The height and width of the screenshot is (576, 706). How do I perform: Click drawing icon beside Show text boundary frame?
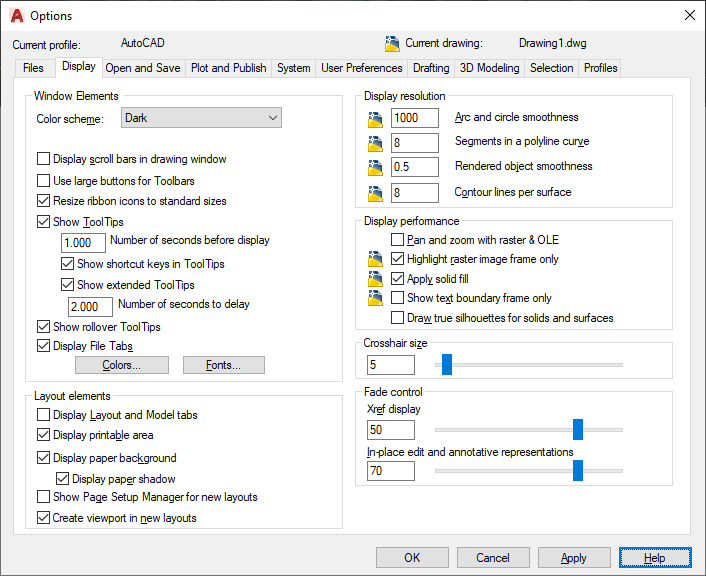pos(376,298)
